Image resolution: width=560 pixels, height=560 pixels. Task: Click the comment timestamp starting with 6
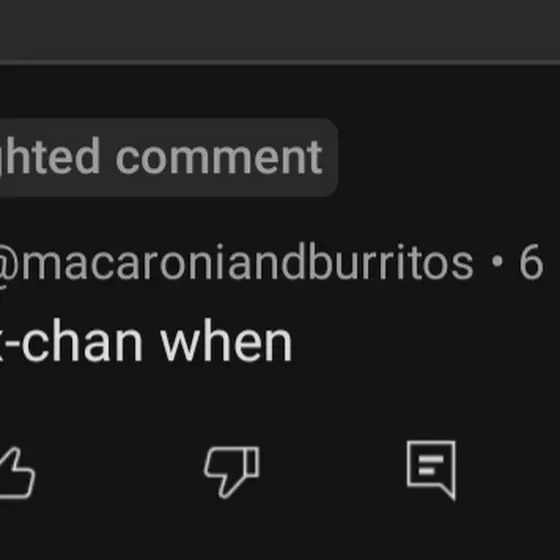(x=531, y=262)
